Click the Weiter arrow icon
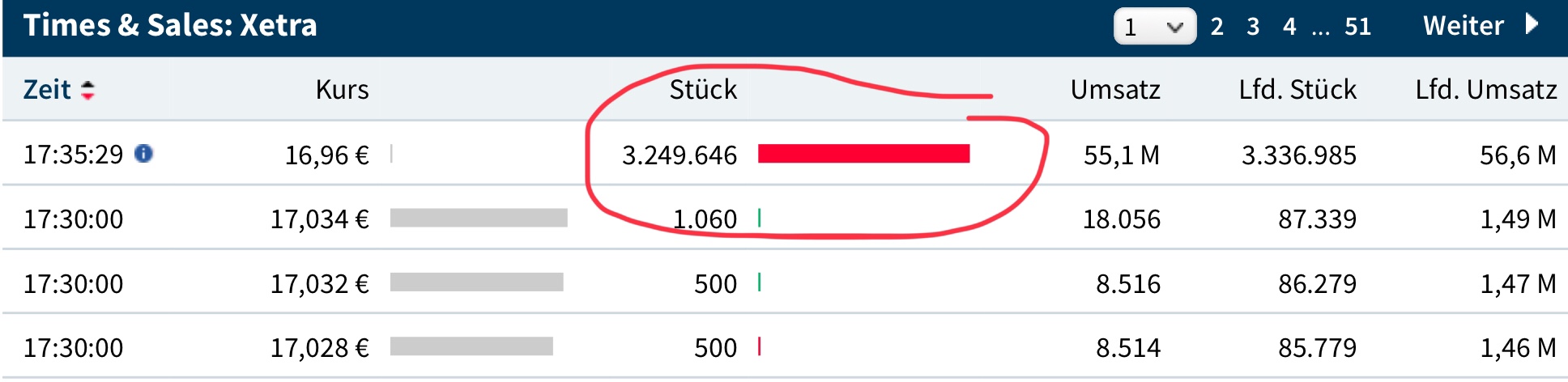Image resolution: width=1568 pixels, height=382 pixels. (1531, 24)
